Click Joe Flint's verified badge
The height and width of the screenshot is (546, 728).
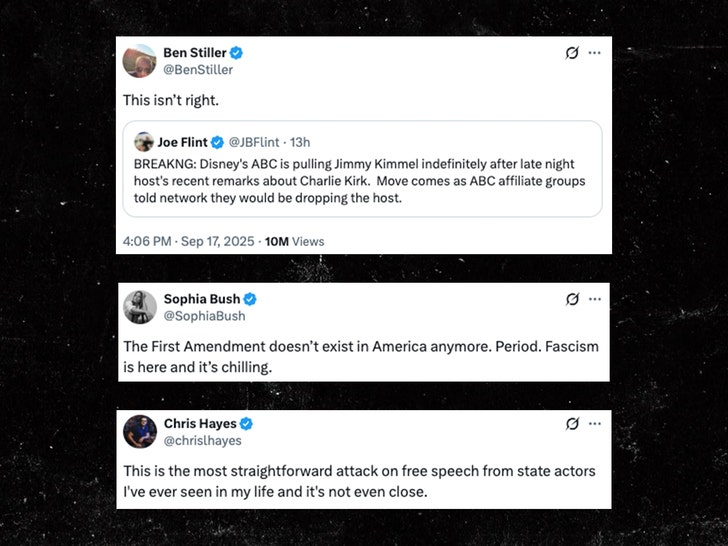(217, 142)
